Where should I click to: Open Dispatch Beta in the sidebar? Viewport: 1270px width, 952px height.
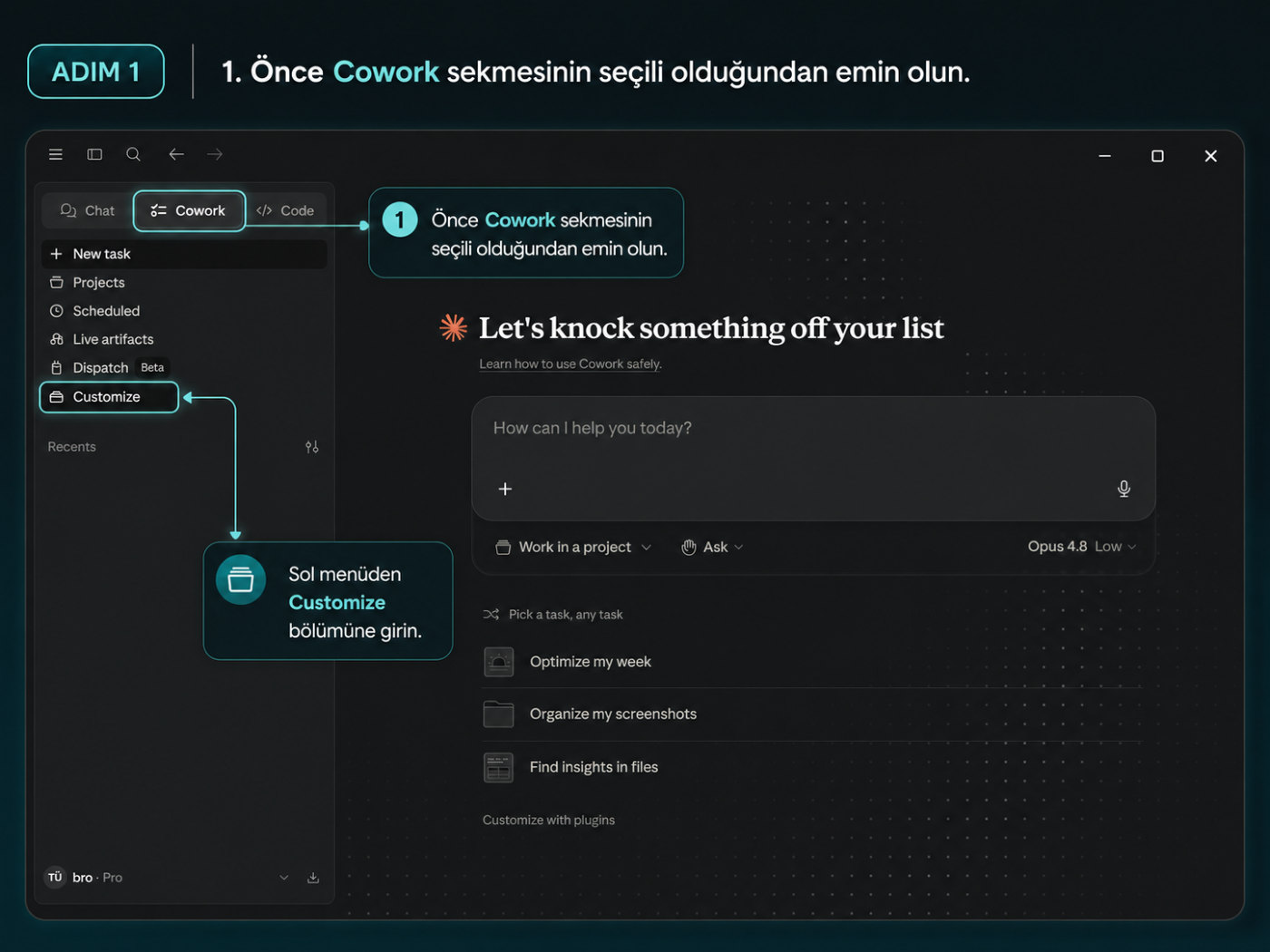coord(184,367)
